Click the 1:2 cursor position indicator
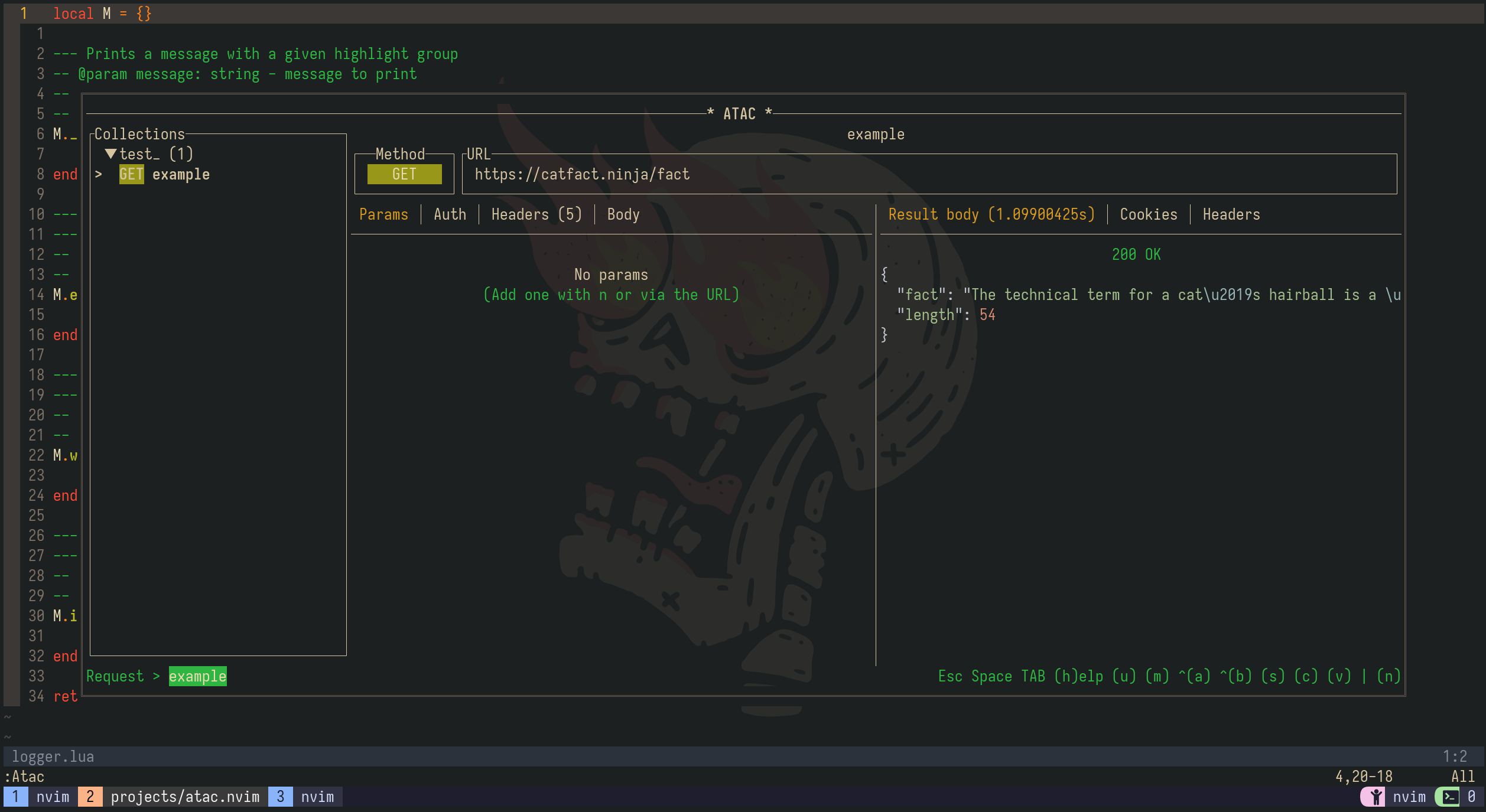 tap(1455, 756)
